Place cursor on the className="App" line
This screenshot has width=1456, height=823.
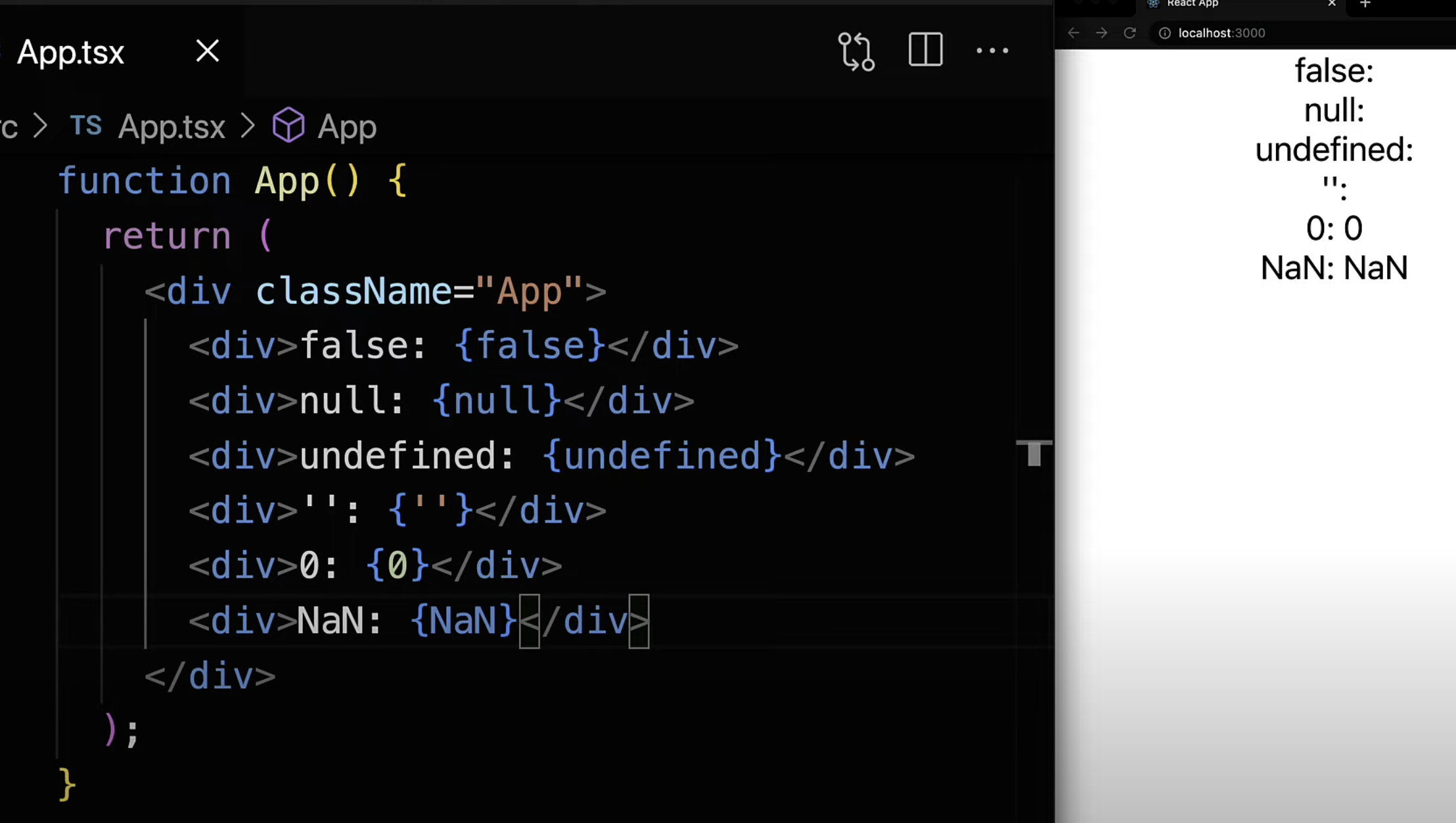(375, 291)
